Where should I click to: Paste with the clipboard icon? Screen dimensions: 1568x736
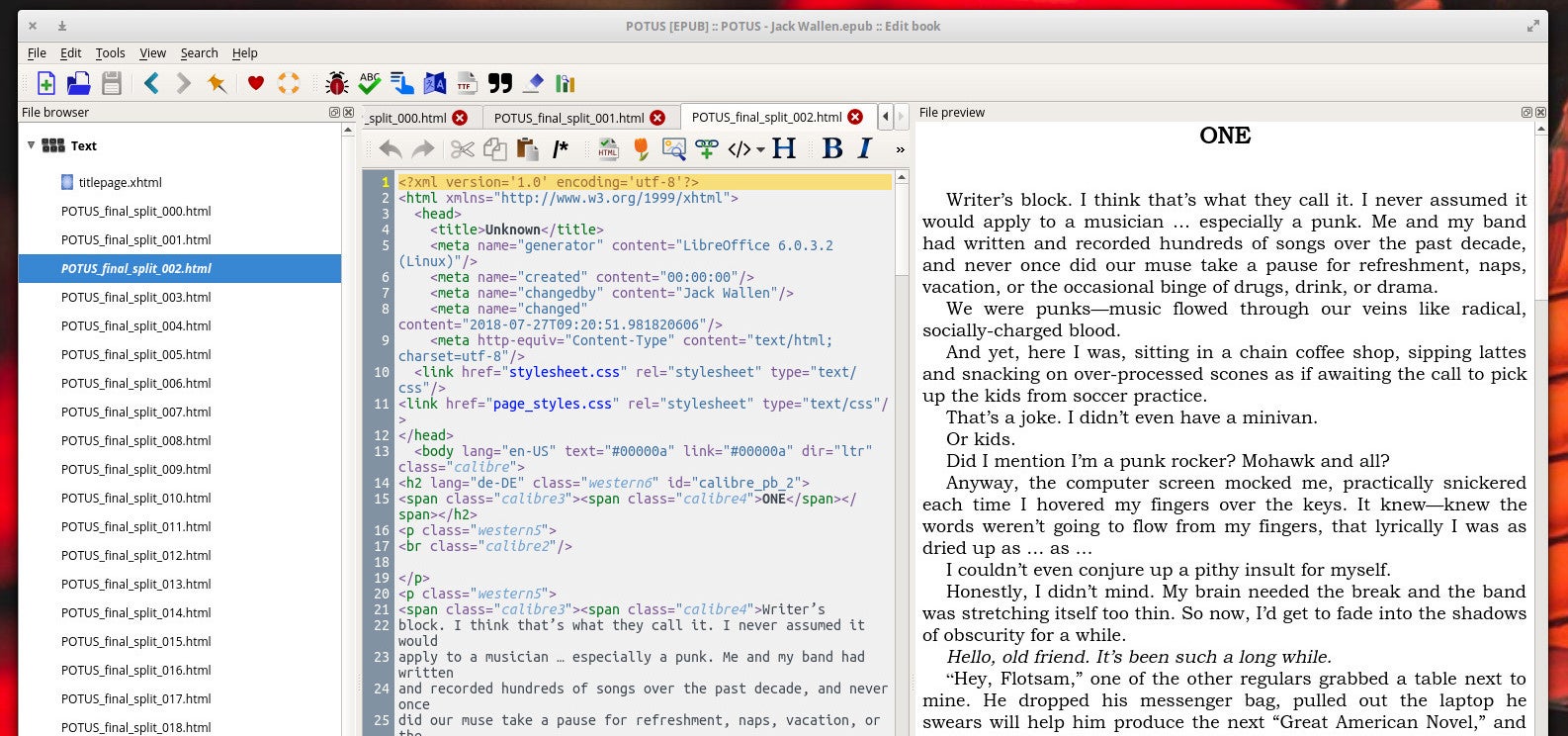click(527, 148)
